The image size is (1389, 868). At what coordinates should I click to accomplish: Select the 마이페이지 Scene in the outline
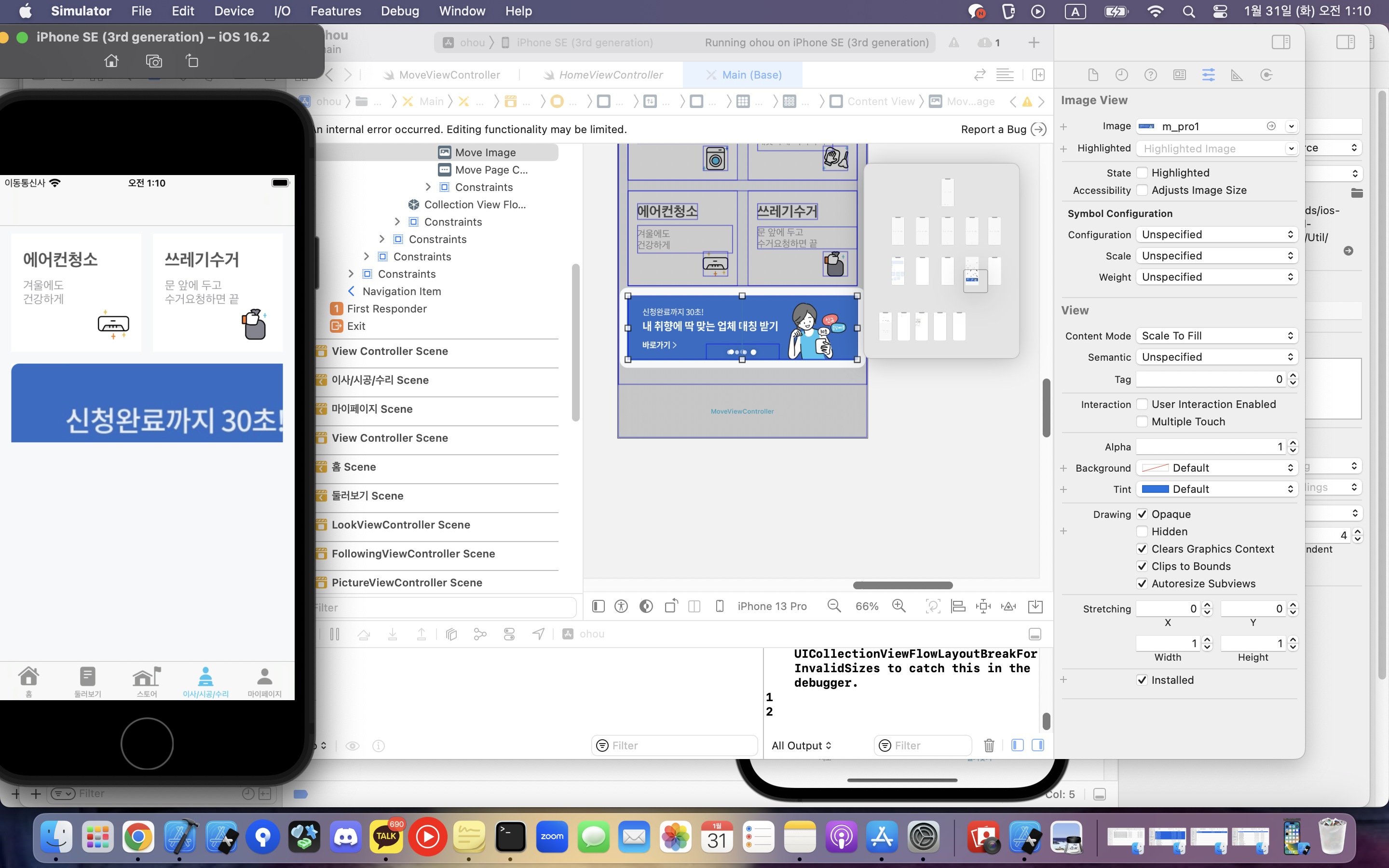pyautogui.click(x=372, y=409)
